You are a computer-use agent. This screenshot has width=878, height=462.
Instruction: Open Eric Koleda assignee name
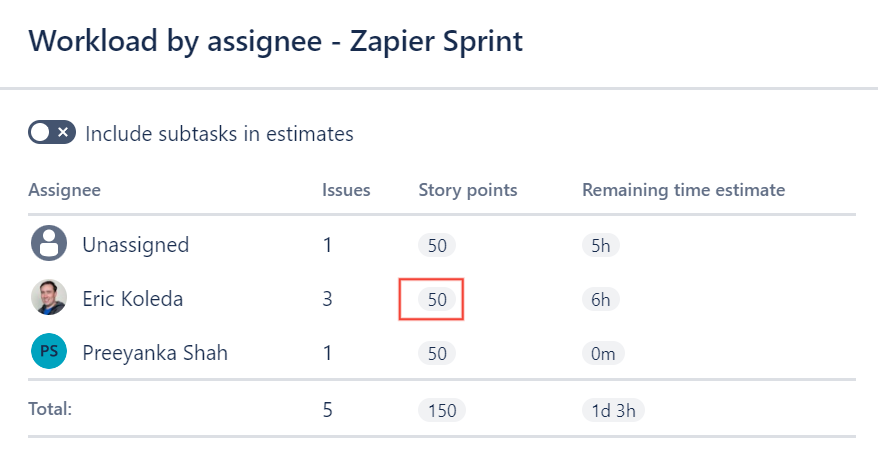pos(132,298)
